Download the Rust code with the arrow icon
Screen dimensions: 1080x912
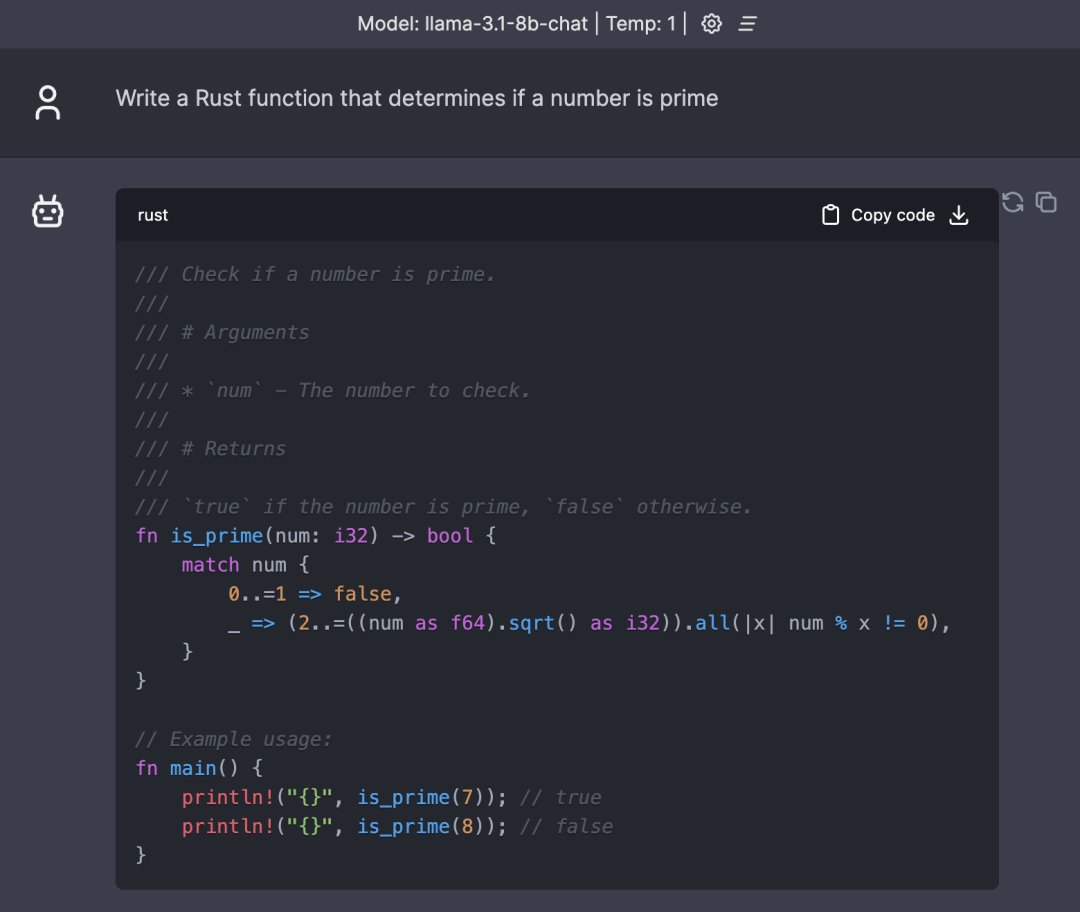click(x=958, y=215)
